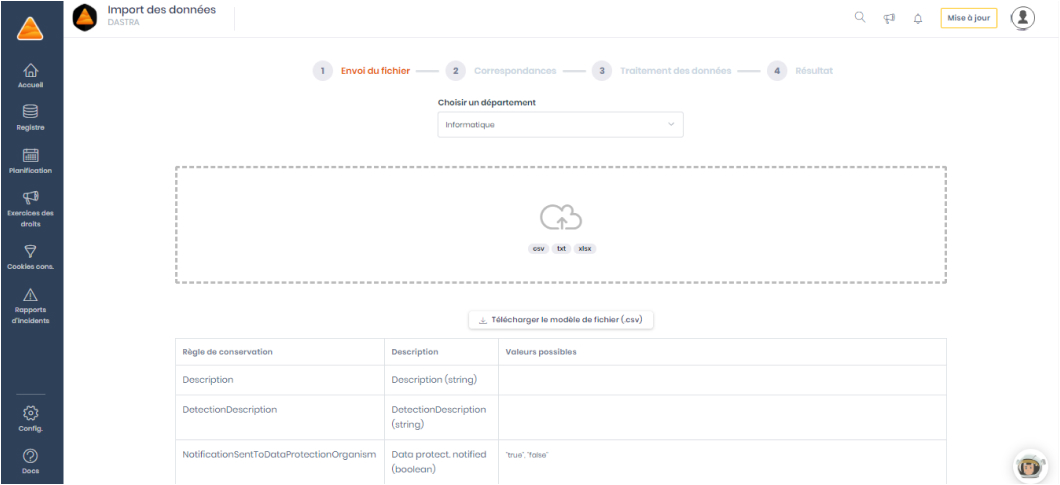Select the Correspondances step
Screen dimensions: 1060x485
tap(514, 71)
